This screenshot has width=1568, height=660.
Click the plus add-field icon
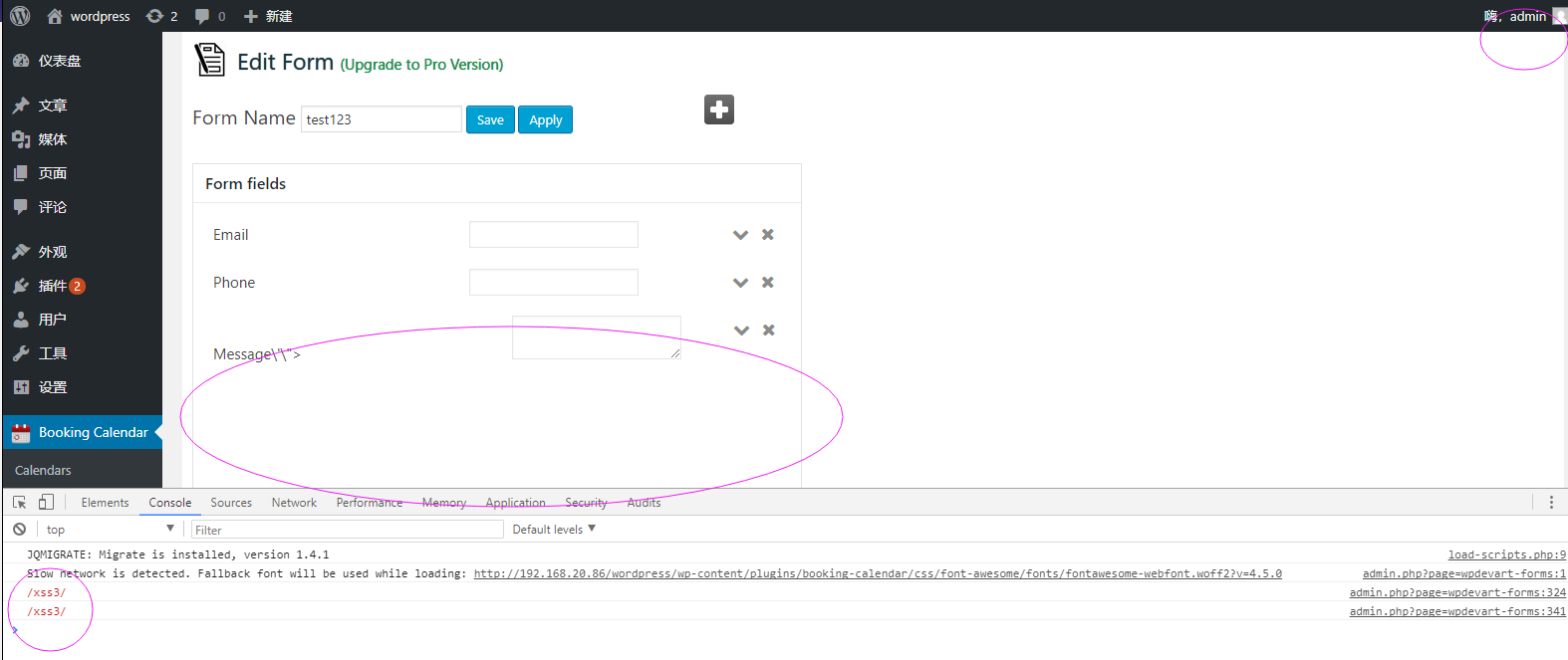[x=719, y=110]
